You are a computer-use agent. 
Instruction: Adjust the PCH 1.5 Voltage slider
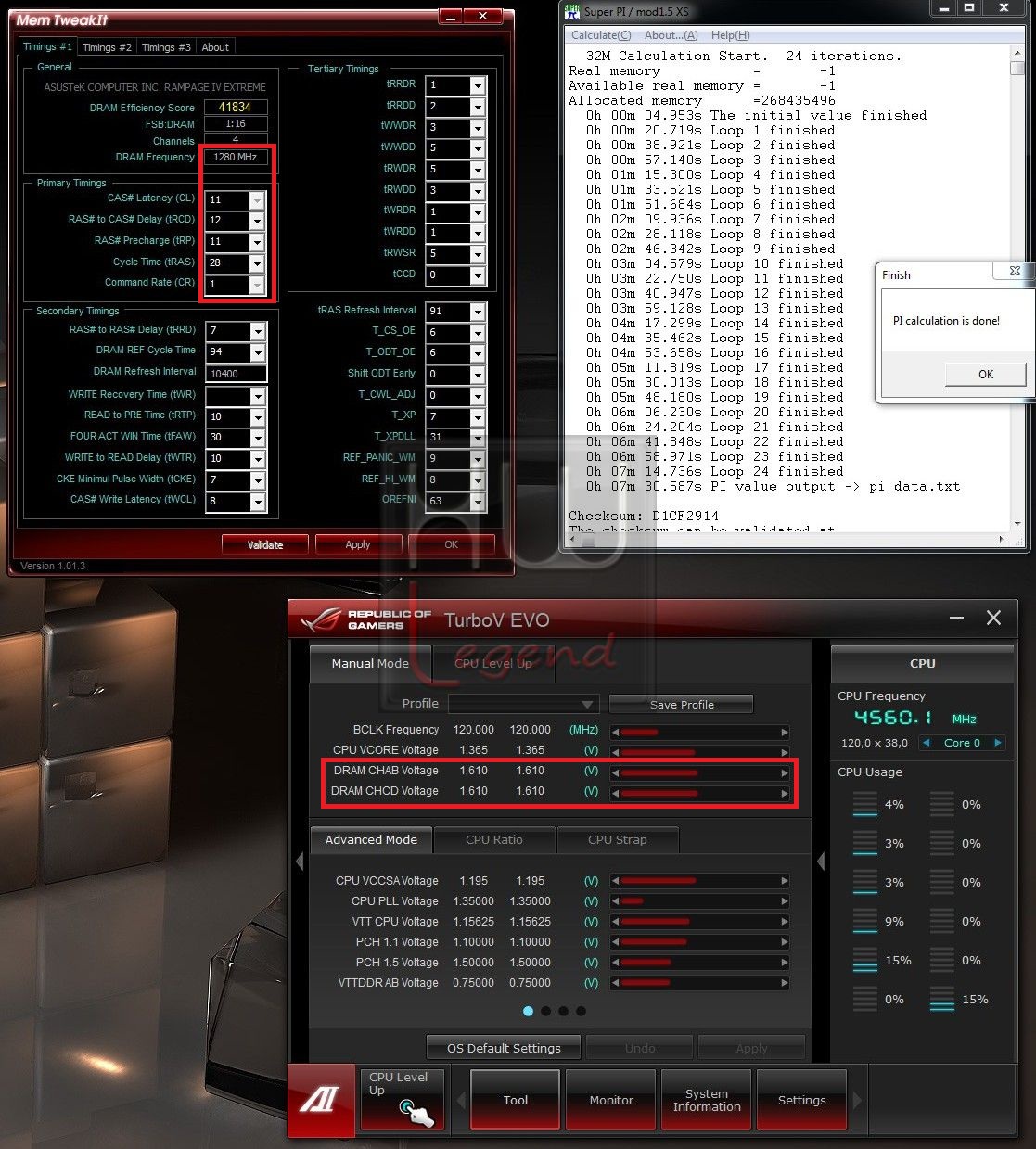(x=700, y=963)
